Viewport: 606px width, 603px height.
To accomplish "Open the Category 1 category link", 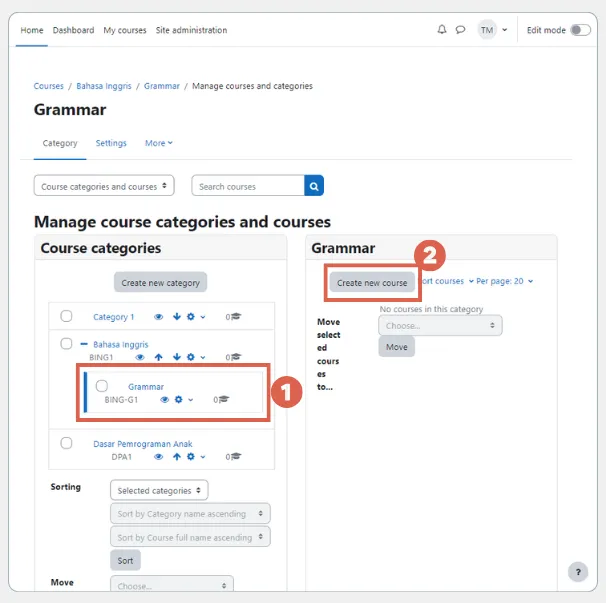I will point(114,317).
